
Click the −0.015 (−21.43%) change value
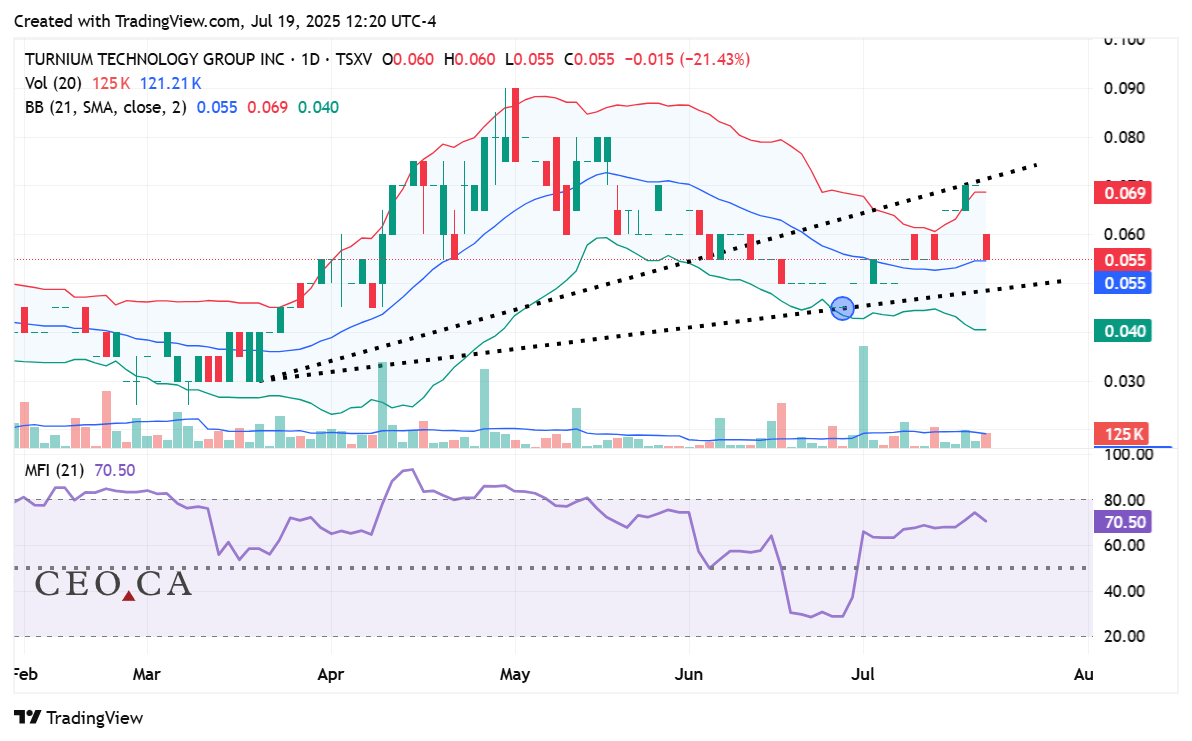[x=687, y=59]
